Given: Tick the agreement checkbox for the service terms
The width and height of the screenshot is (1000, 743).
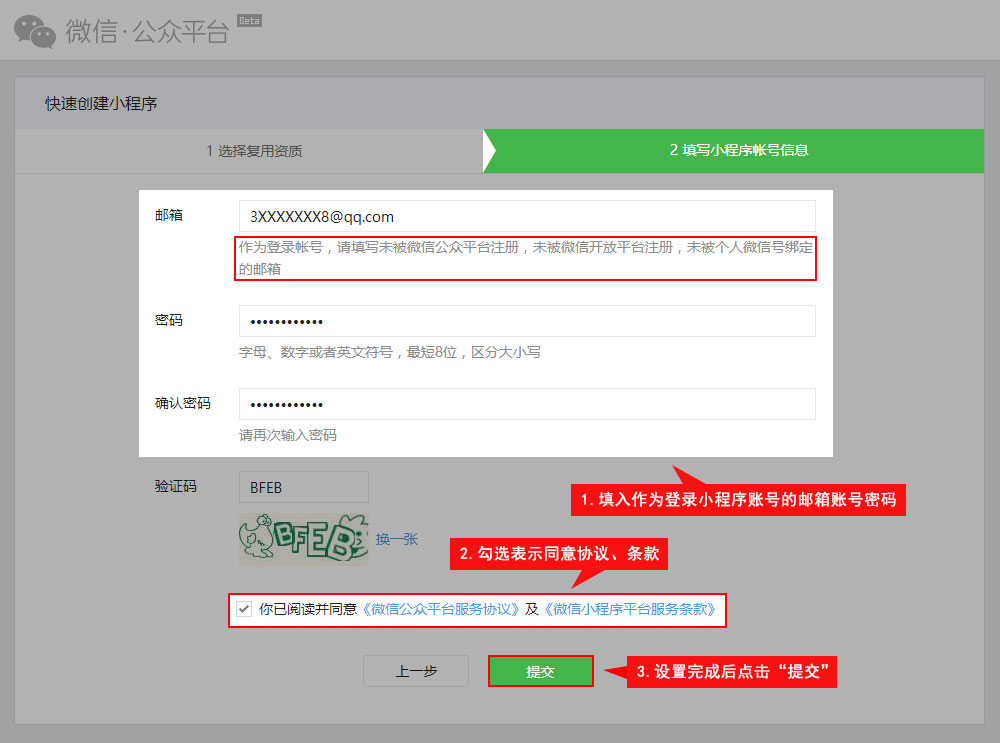Looking at the screenshot, I should 244,608.
